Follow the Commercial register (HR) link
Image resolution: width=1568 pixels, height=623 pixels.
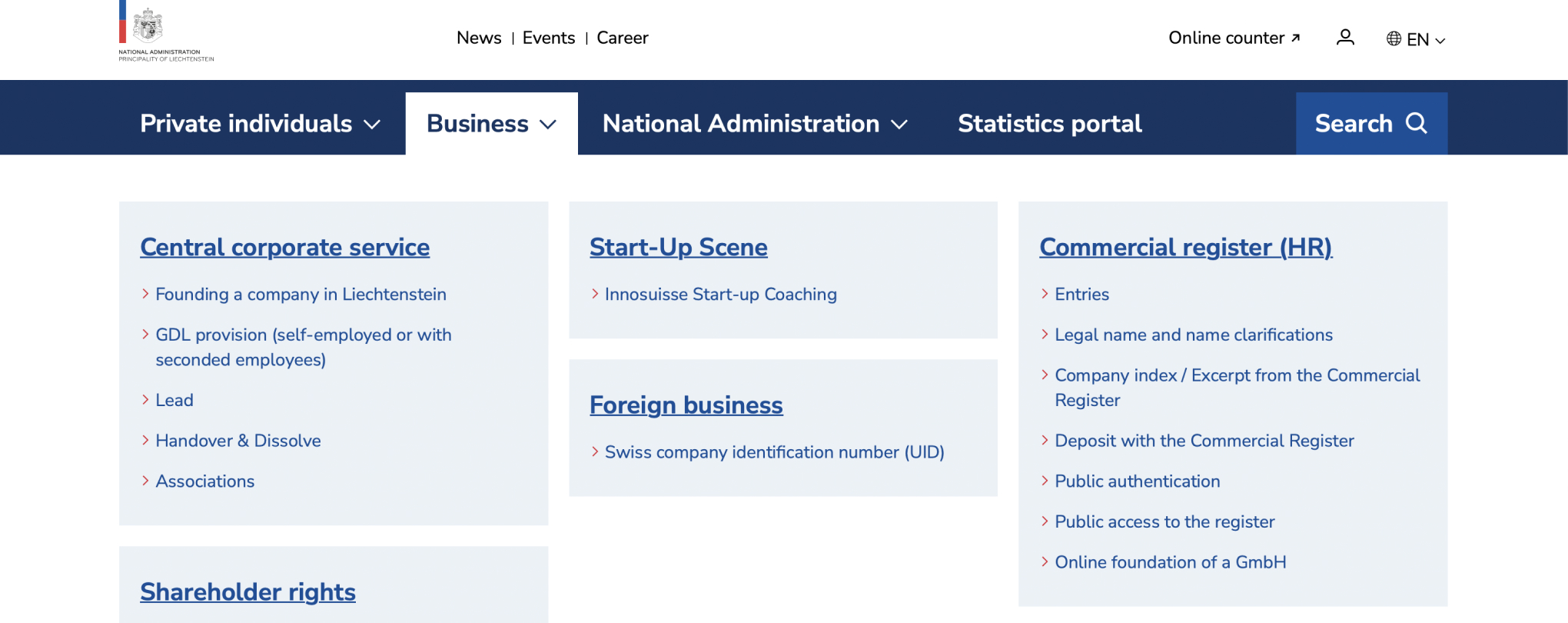click(1185, 247)
